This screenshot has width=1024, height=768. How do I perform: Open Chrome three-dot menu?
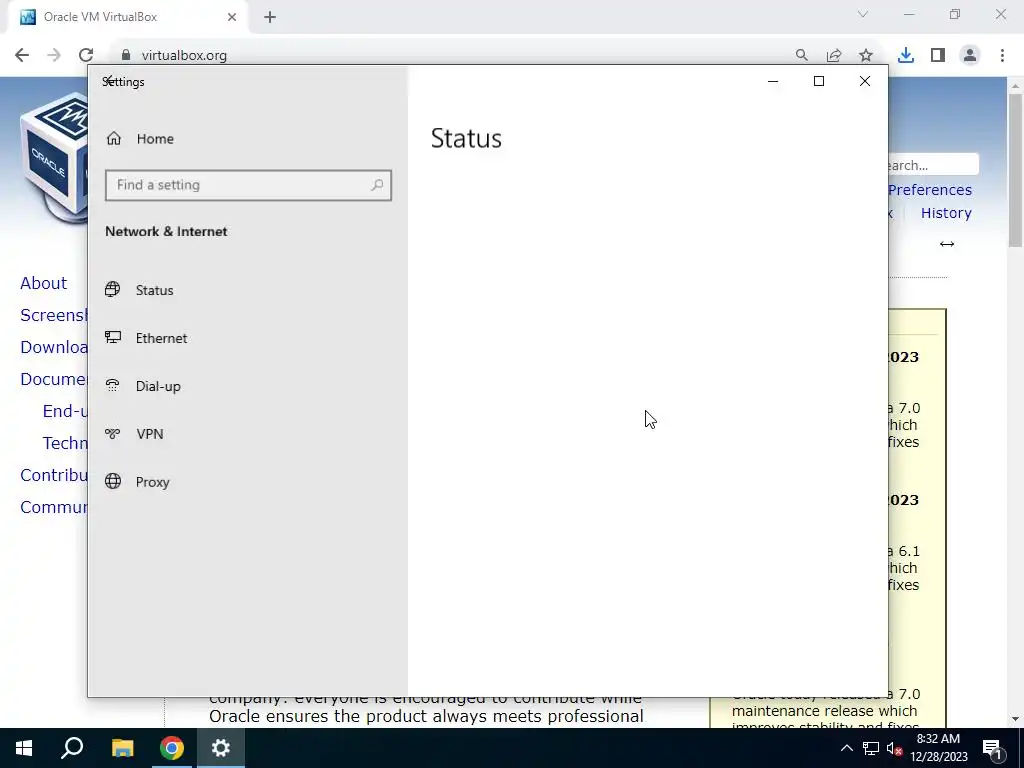coord(1002,55)
